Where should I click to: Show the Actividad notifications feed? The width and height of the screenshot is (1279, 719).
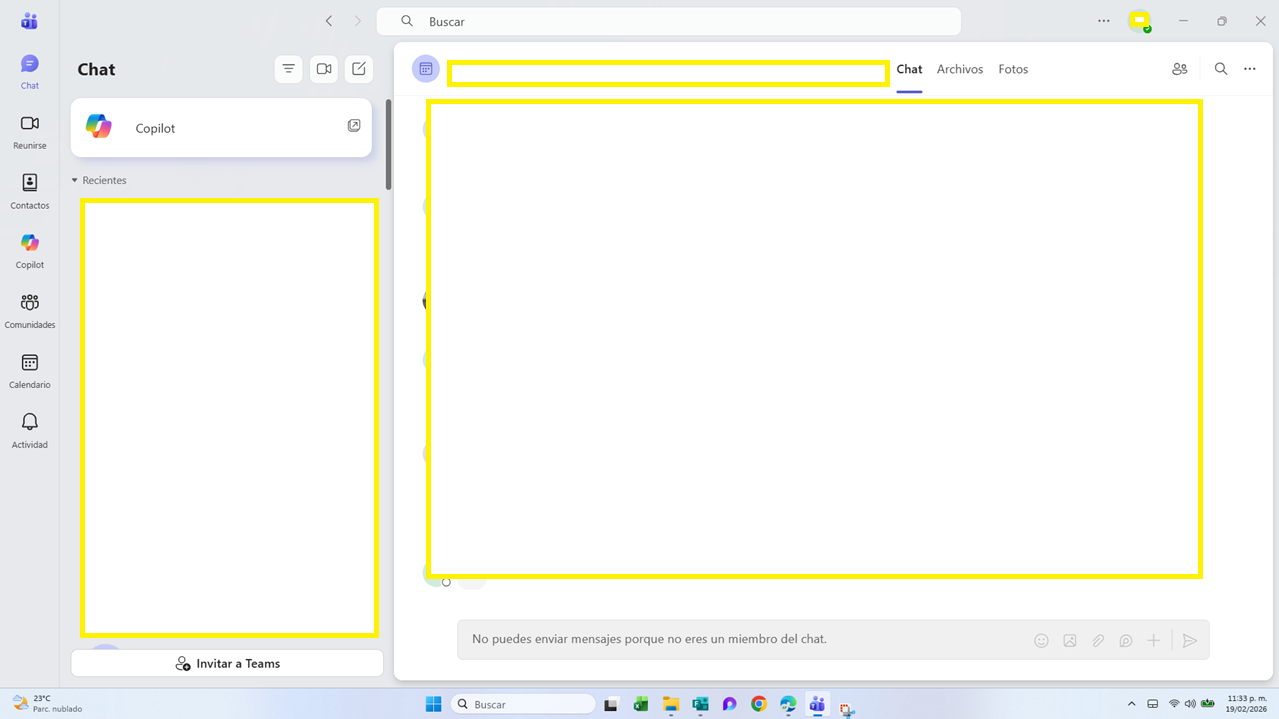coord(29,432)
